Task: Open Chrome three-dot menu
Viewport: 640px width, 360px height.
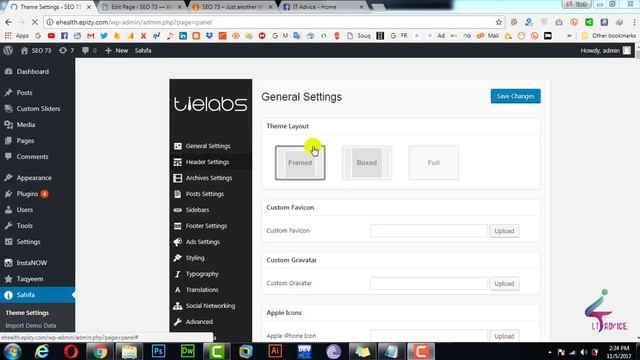Action: pos(634,22)
